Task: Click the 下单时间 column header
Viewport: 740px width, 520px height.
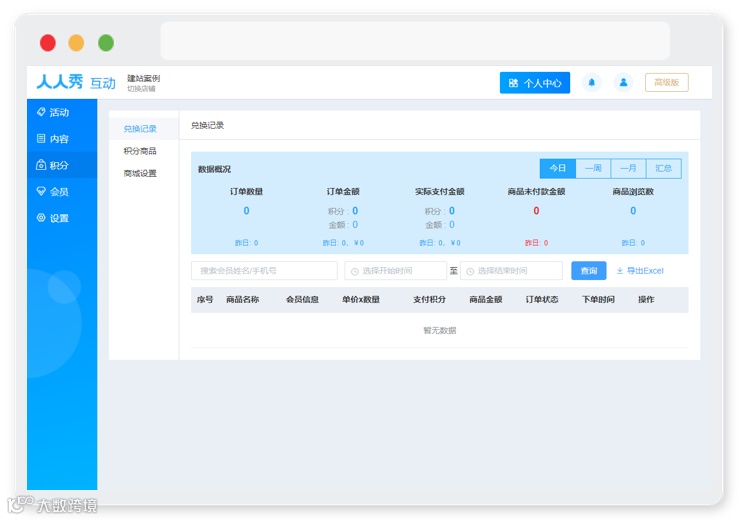Action: pyautogui.click(x=598, y=299)
